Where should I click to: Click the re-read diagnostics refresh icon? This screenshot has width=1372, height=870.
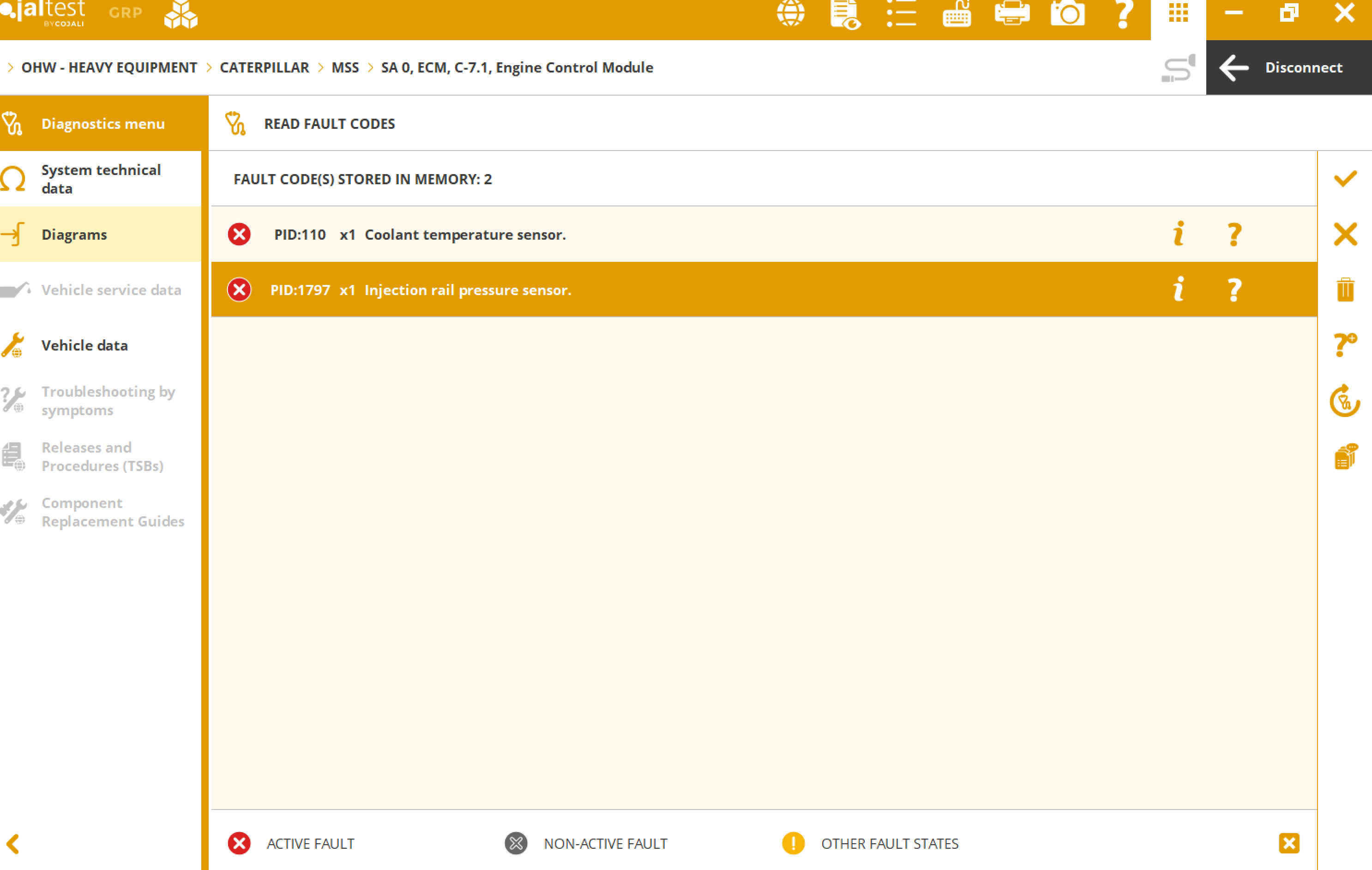(x=1345, y=400)
